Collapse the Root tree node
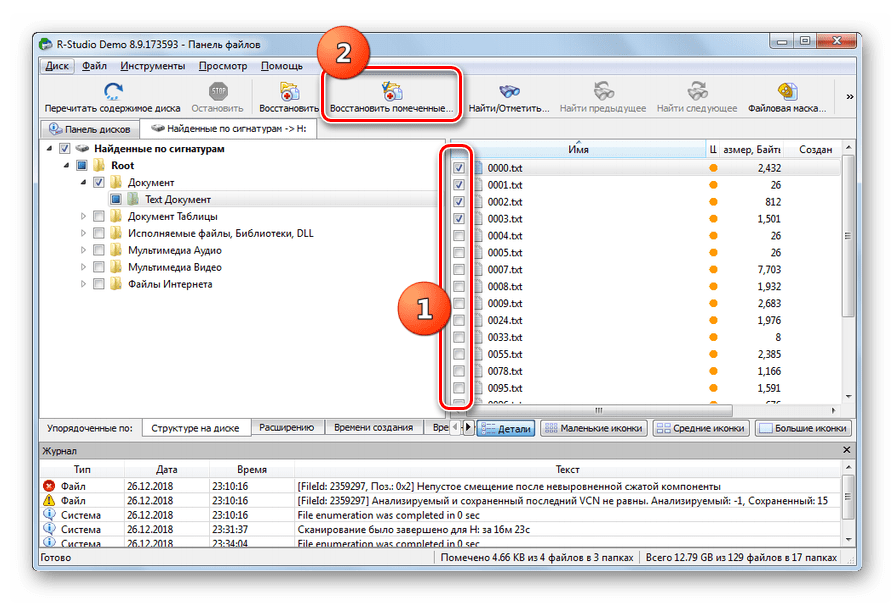Screen dimensions: 895x604 pos(67,166)
